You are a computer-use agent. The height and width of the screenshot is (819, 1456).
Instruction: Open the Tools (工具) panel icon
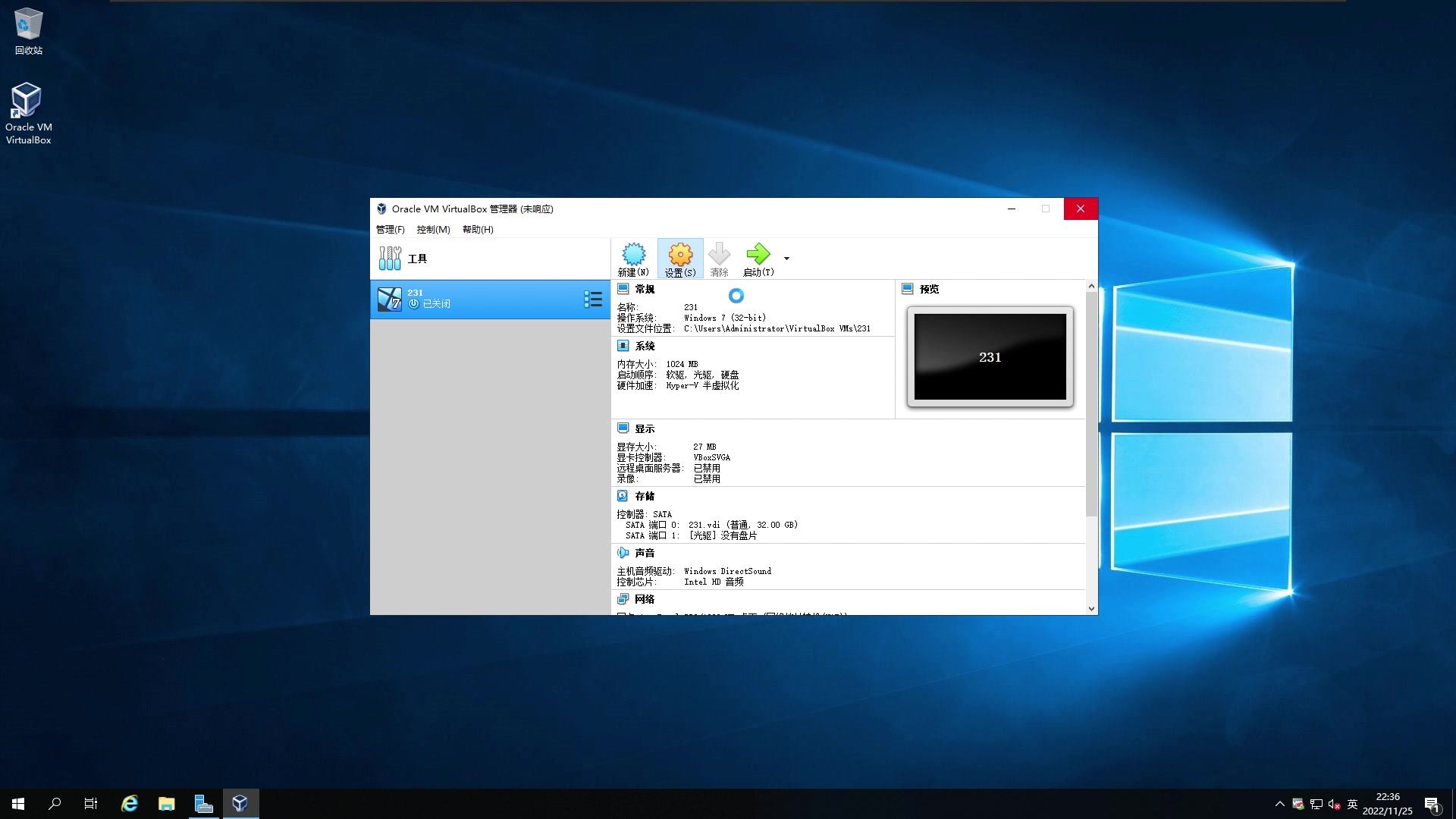coord(390,259)
